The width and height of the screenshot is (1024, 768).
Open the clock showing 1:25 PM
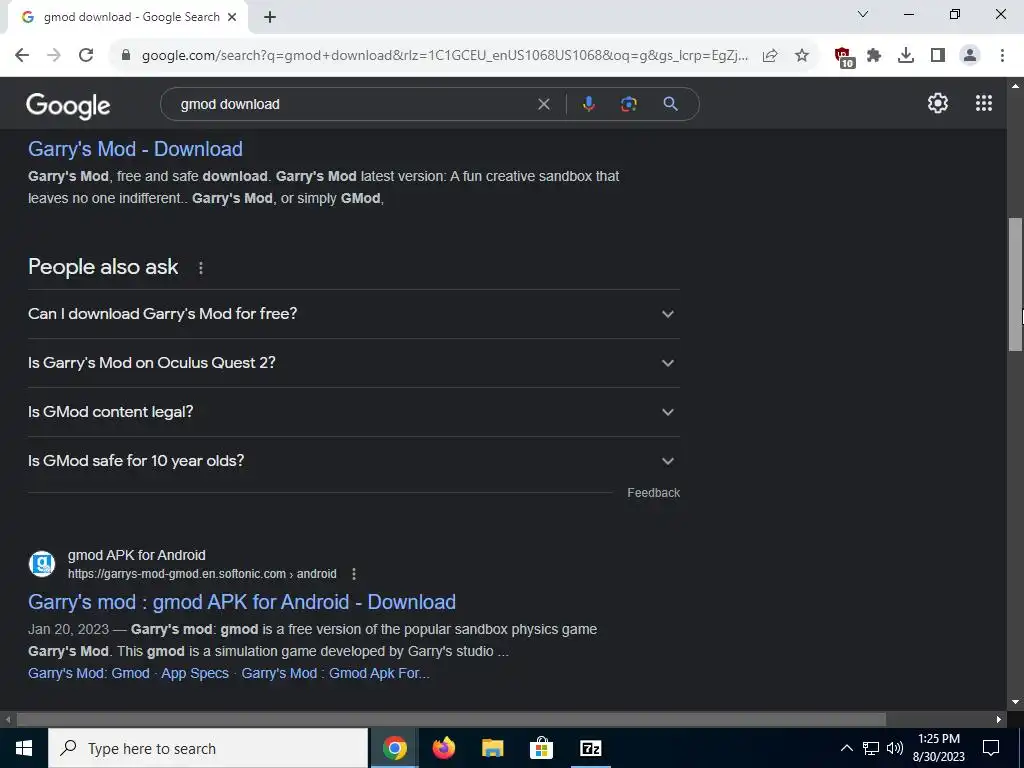point(939,748)
